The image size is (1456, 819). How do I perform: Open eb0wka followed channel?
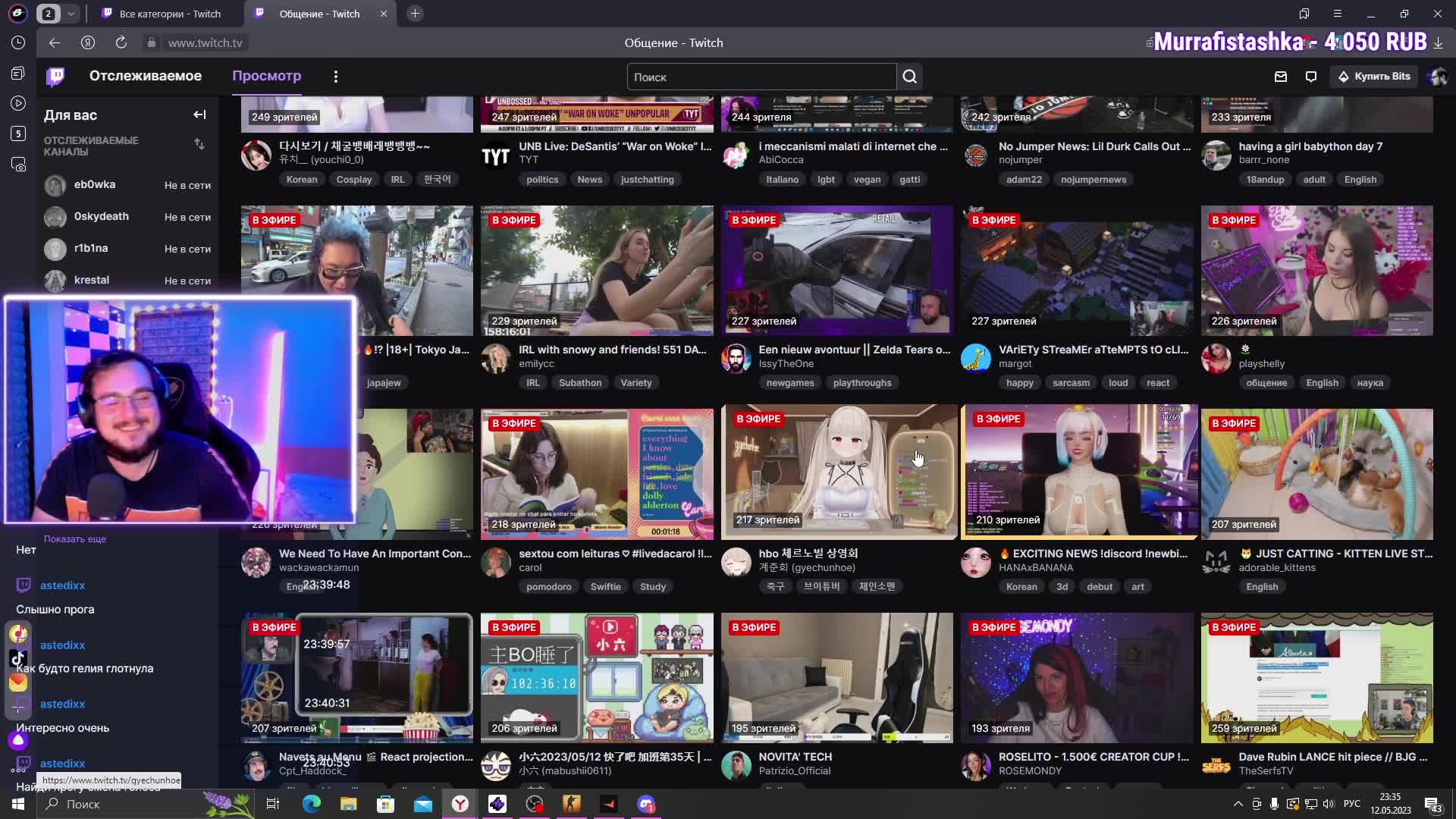[x=127, y=185]
